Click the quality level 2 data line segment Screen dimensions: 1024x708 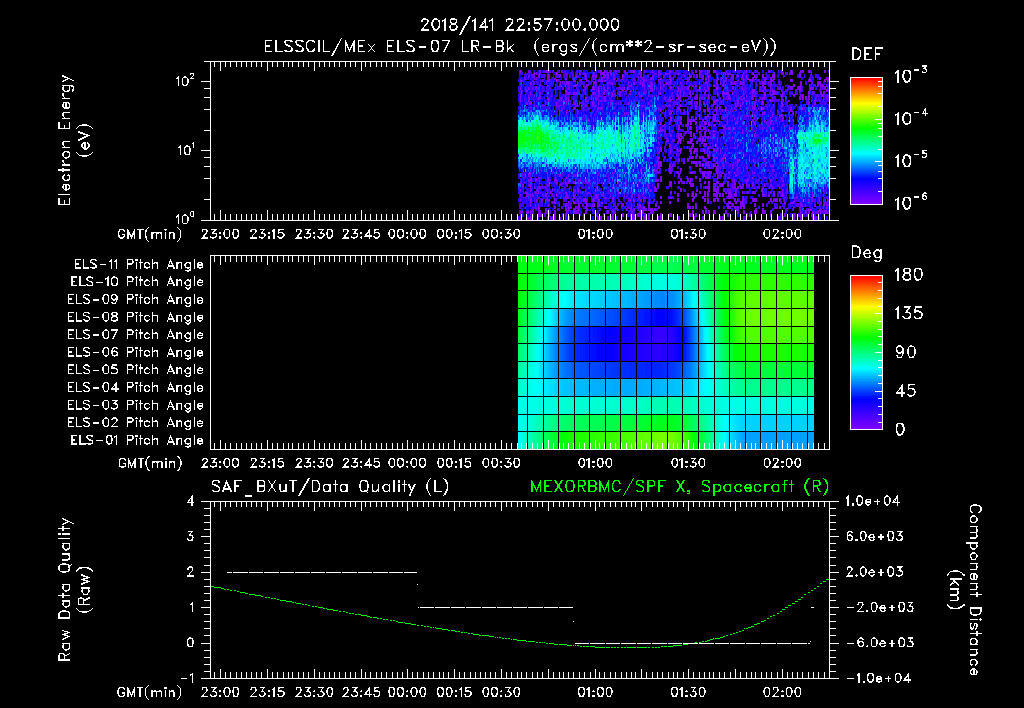(x=322, y=572)
